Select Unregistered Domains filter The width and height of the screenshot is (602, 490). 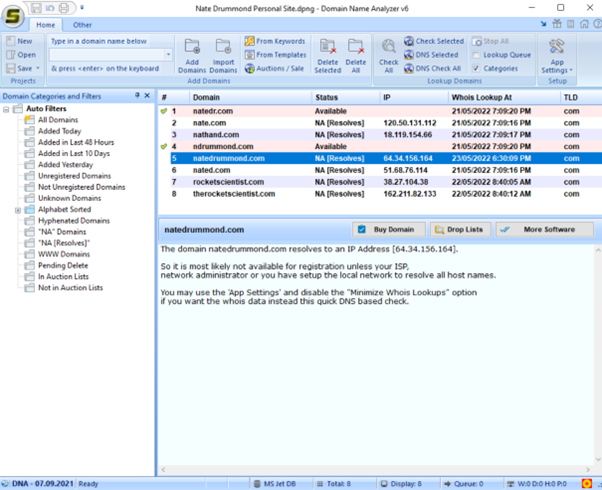click(74, 176)
